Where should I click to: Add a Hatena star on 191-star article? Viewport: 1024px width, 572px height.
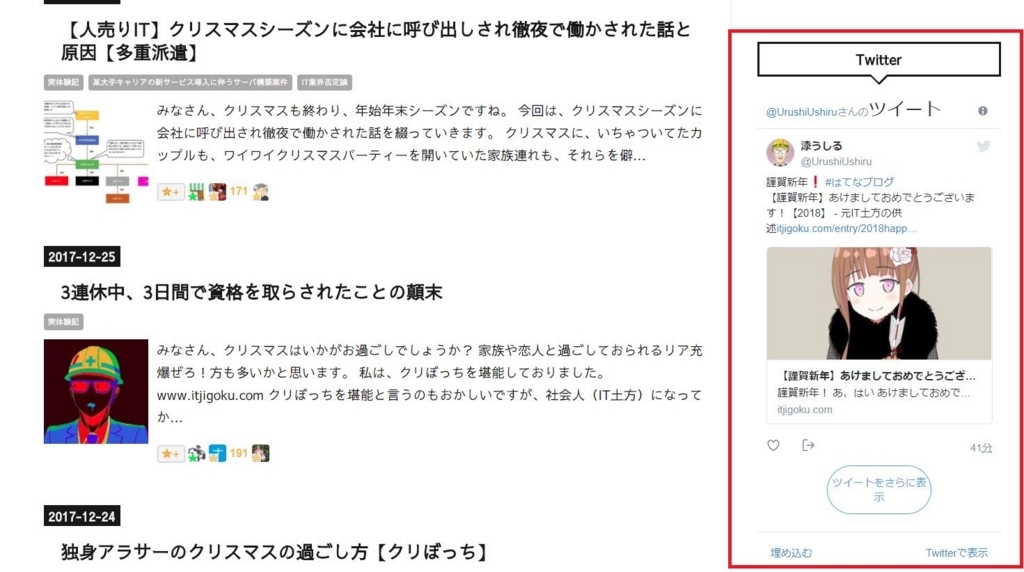coord(171,453)
